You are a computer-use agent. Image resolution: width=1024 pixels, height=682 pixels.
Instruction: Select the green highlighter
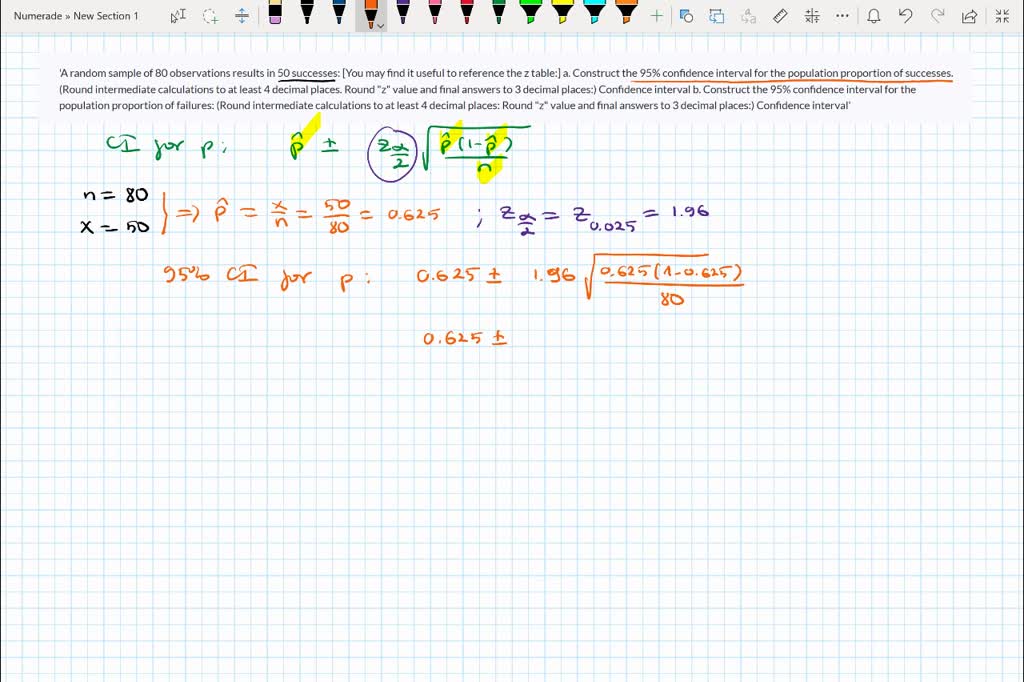point(530,16)
